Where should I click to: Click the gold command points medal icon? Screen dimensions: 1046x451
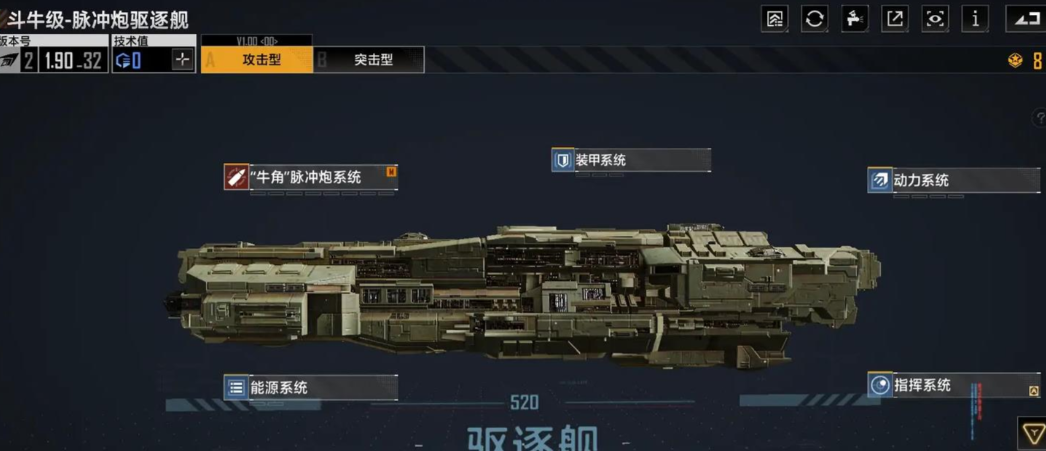pyautogui.click(x=1015, y=61)
